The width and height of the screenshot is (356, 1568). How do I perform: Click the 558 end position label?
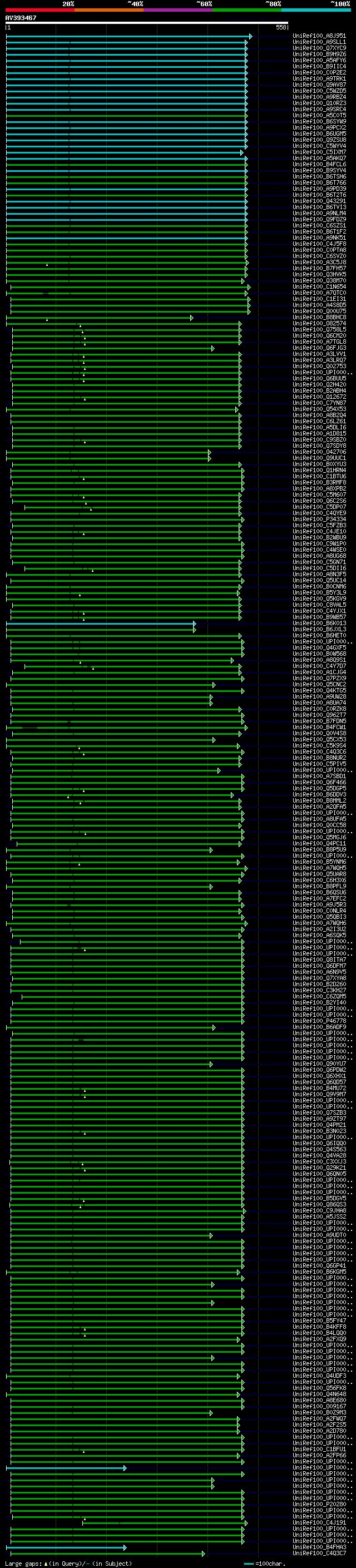coord(280,27)
